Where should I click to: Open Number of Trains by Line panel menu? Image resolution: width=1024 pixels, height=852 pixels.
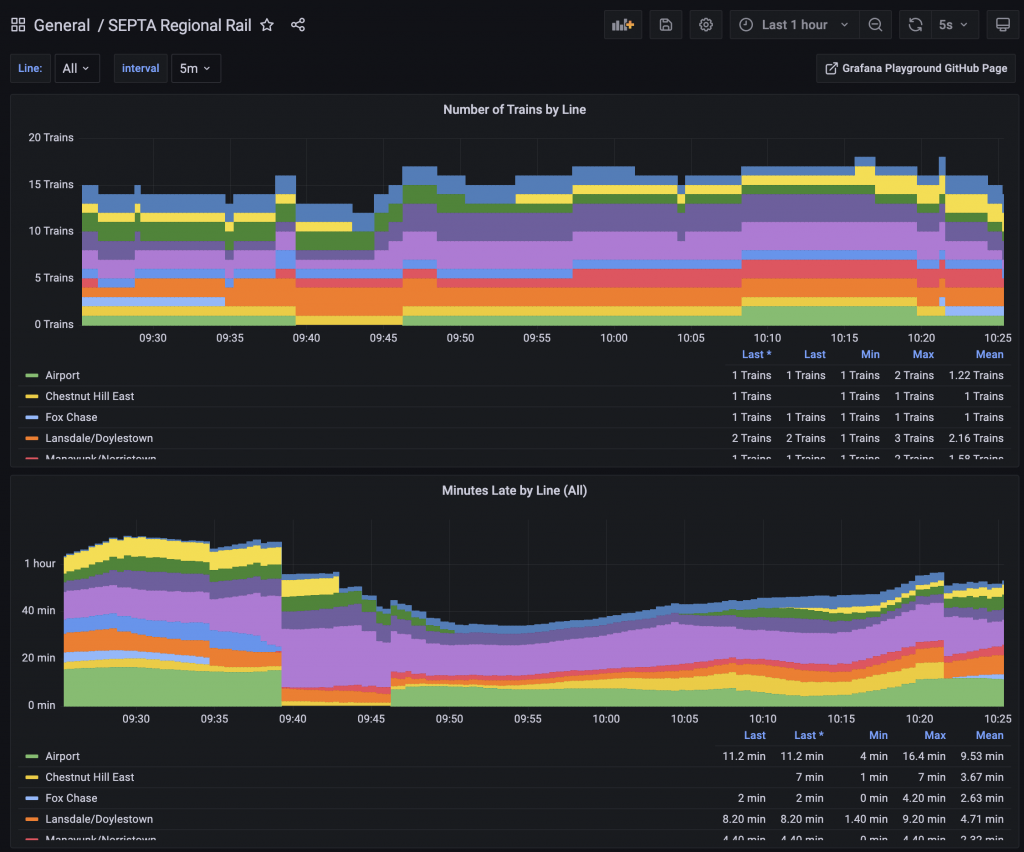[514, 110]
